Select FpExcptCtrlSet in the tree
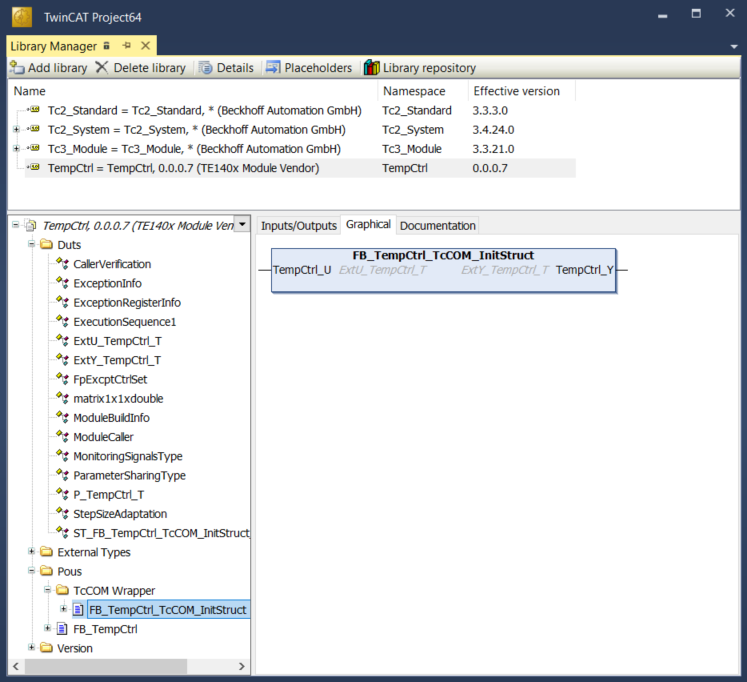 (x=110, y=380)
